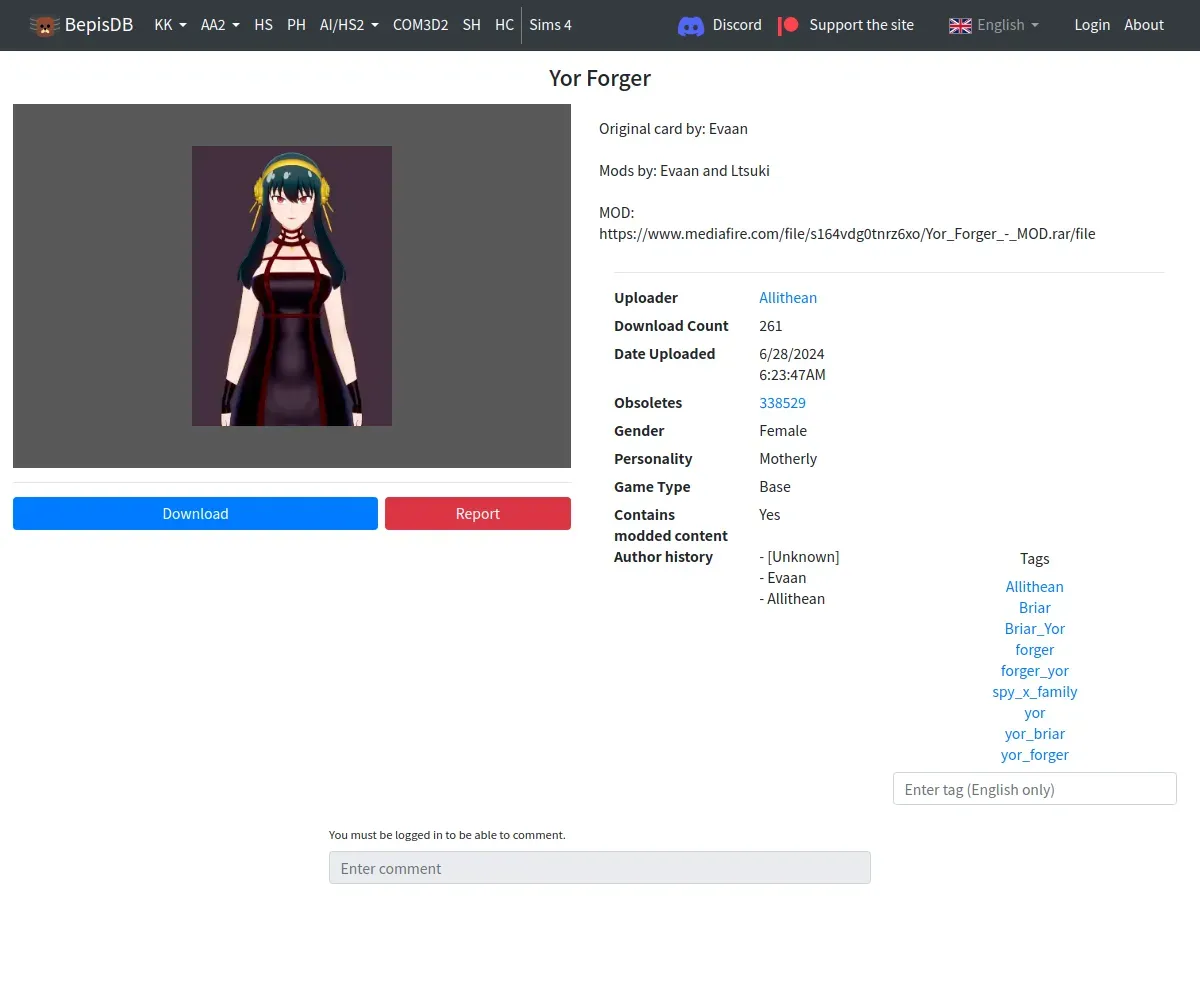Click the BepisDB logo icon
Screen dimensions: 1200x1000
(x=44, y=25)
